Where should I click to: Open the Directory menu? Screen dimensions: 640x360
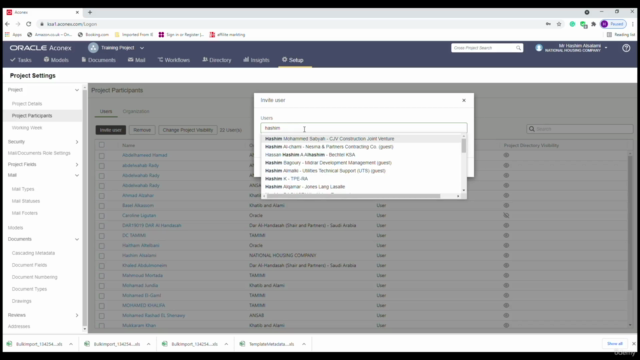(217, 60)
